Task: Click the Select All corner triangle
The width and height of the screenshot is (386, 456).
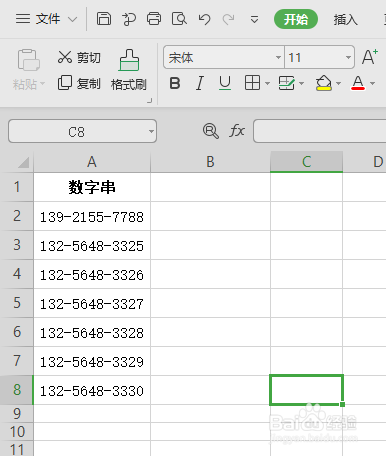Action: (24, 162)
